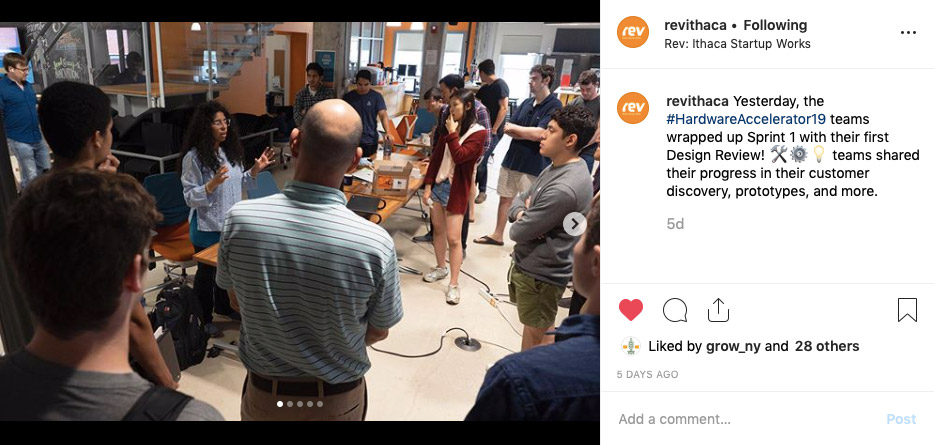
Task: Save post with the bookmark icon
Action: click(907, 310)
